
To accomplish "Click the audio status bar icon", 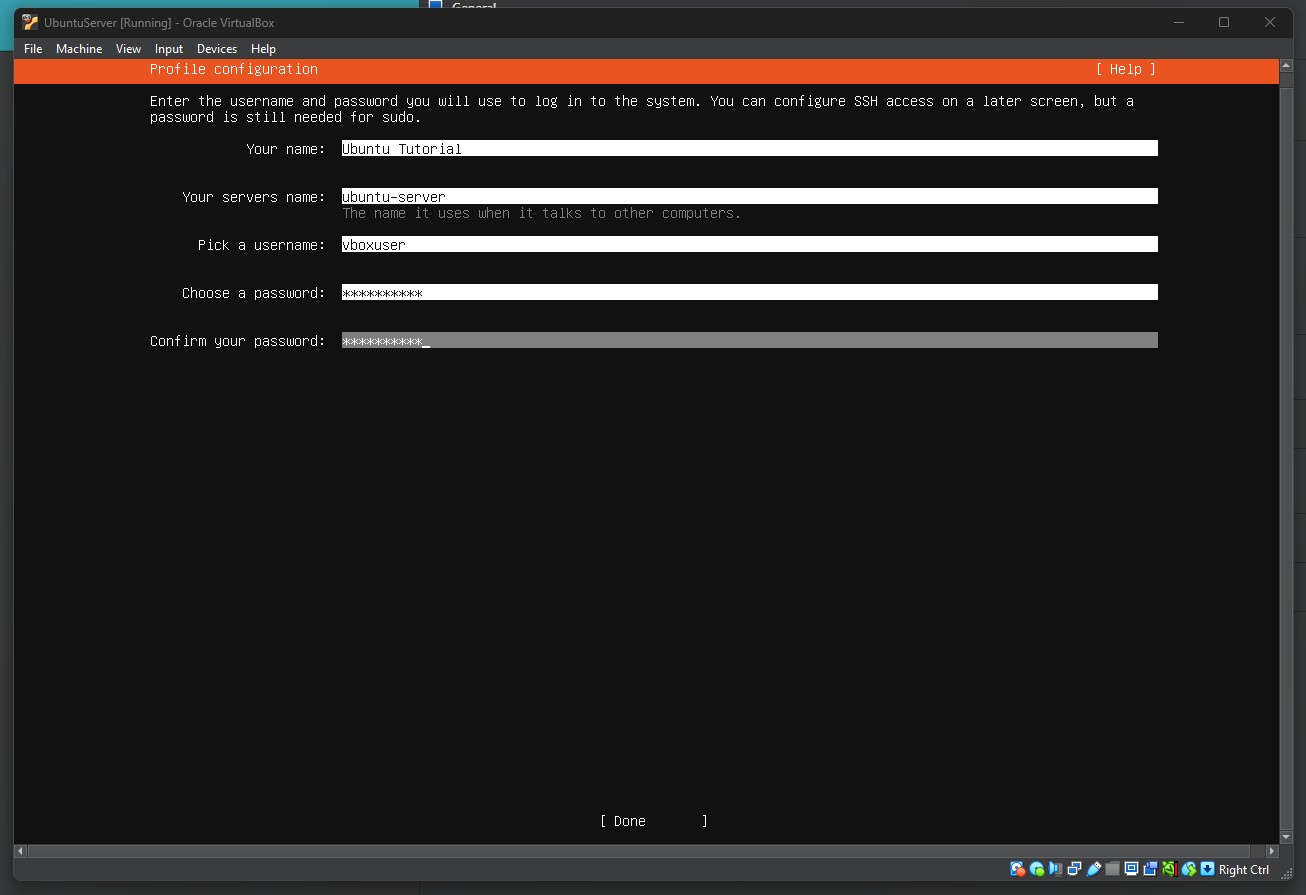I will pos(1056,869).
